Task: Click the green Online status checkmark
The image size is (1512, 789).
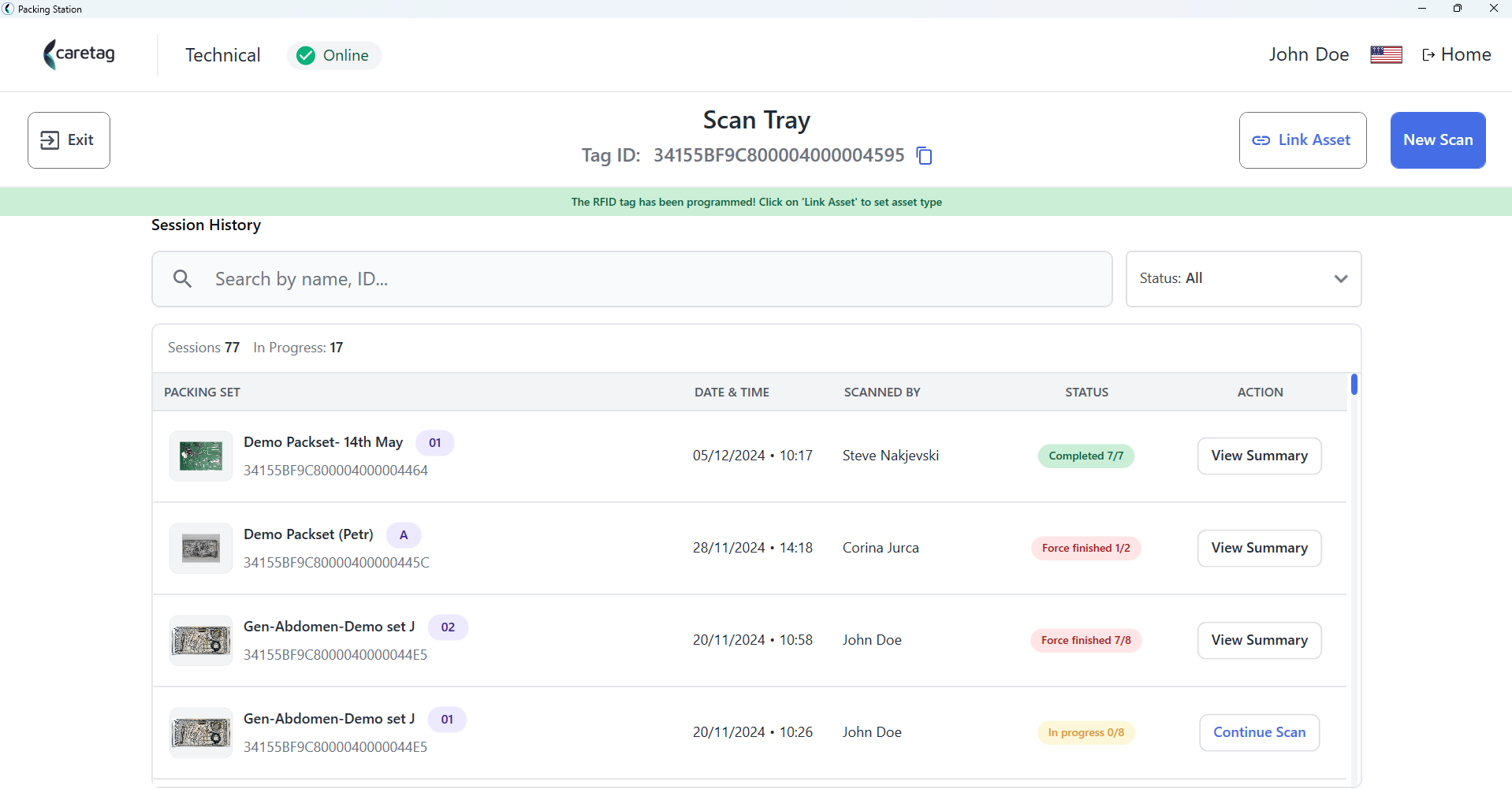Action: point(306,55)
